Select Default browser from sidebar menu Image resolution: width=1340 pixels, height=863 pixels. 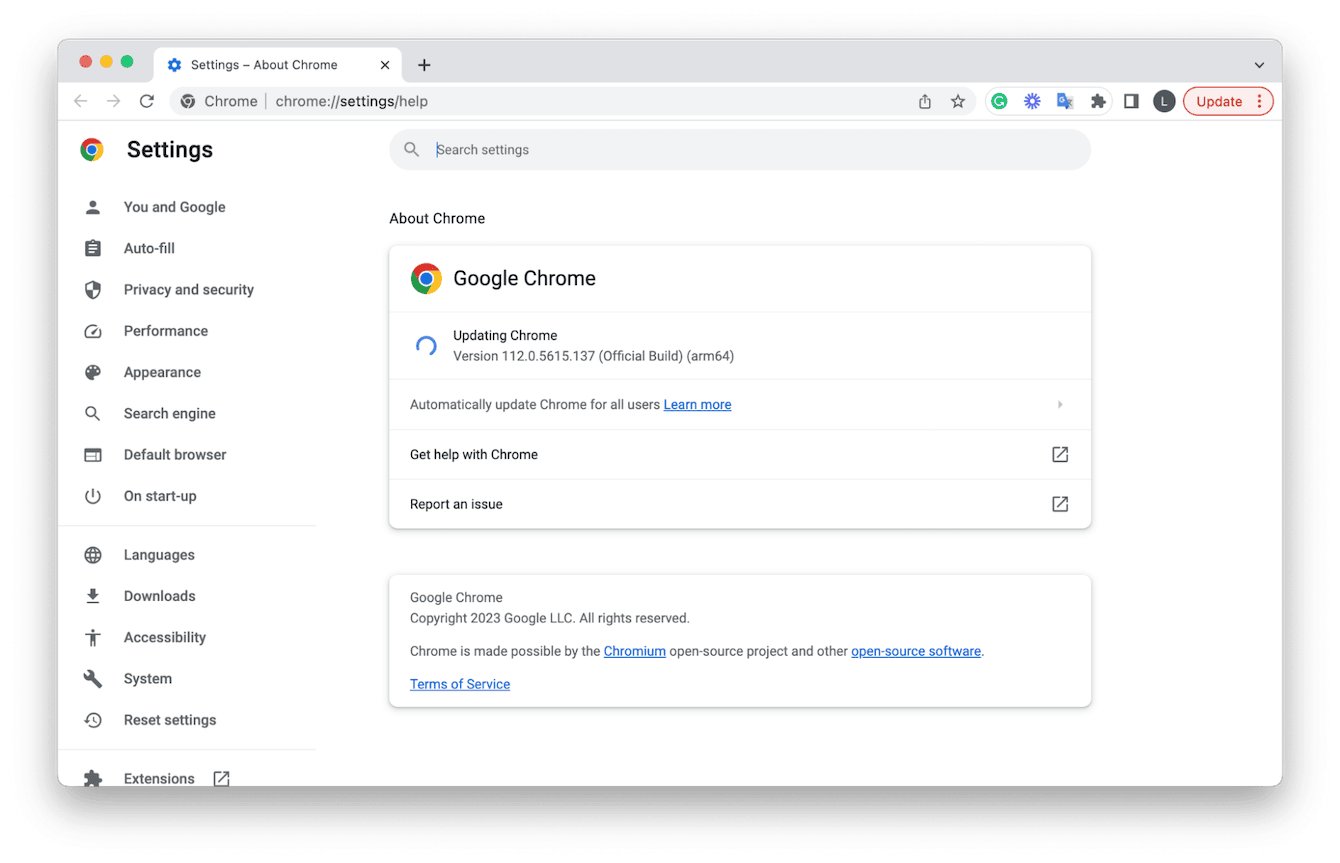click(x=174, y=454)
